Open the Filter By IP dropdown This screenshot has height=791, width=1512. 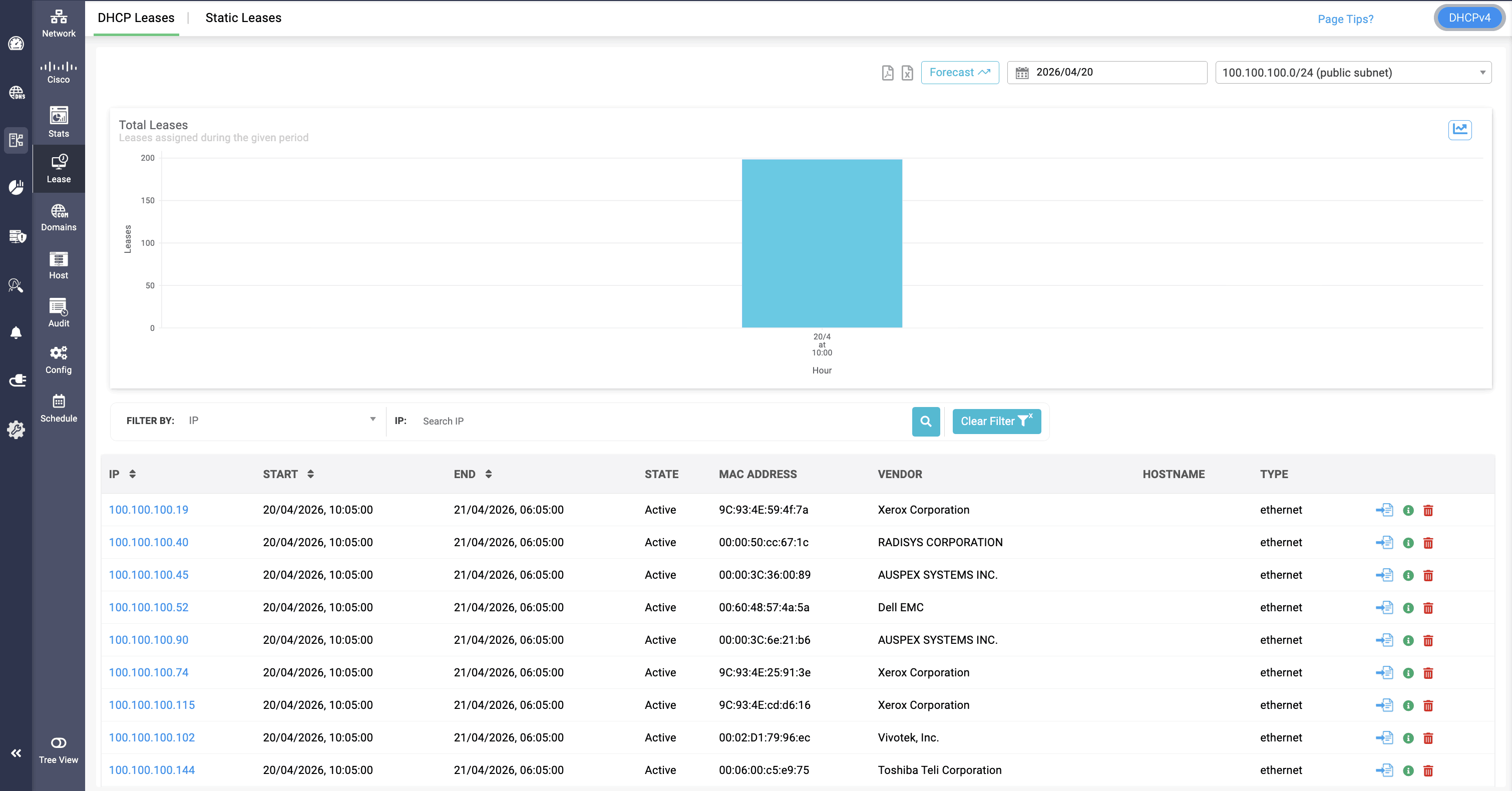[x=282, y=421]
